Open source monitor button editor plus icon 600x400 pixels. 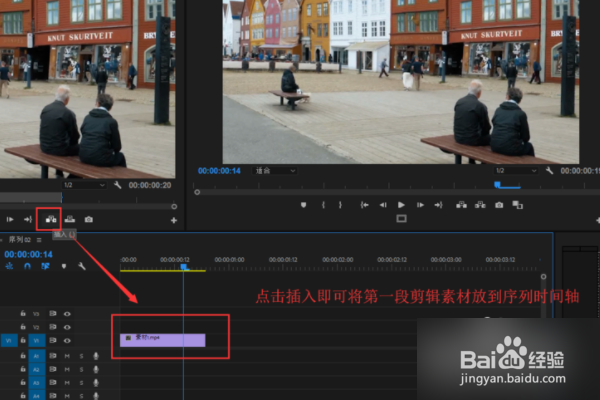pos(174,220)
